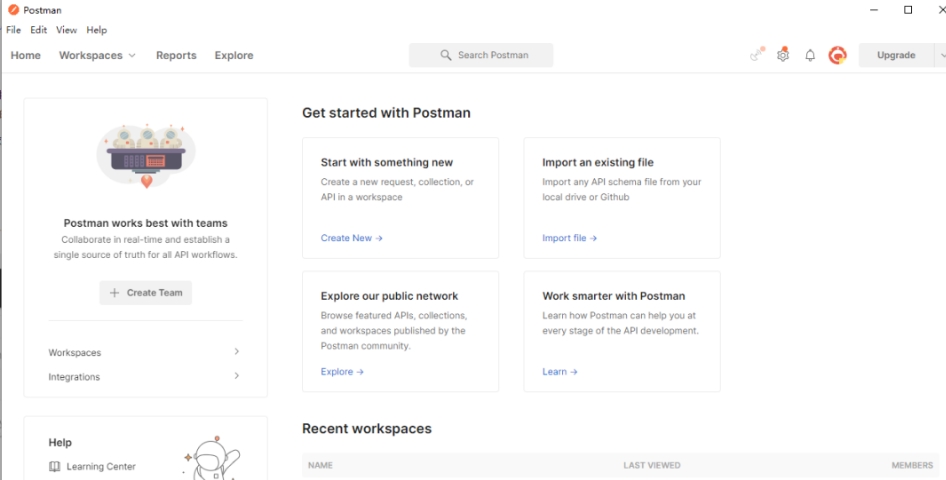This screenshot has width=946, height=480.
Task: Select the Start with something new card title
Action: pos(387,163)
